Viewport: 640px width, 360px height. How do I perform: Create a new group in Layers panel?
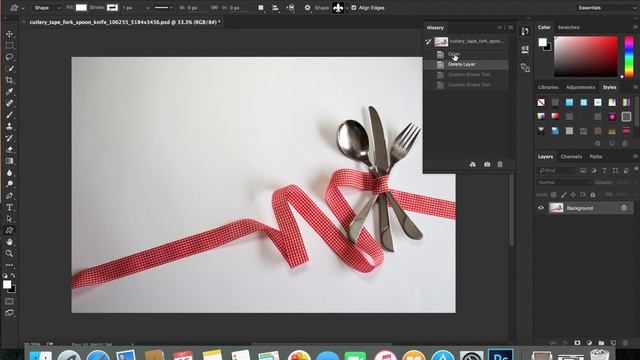tap(601, 343)
